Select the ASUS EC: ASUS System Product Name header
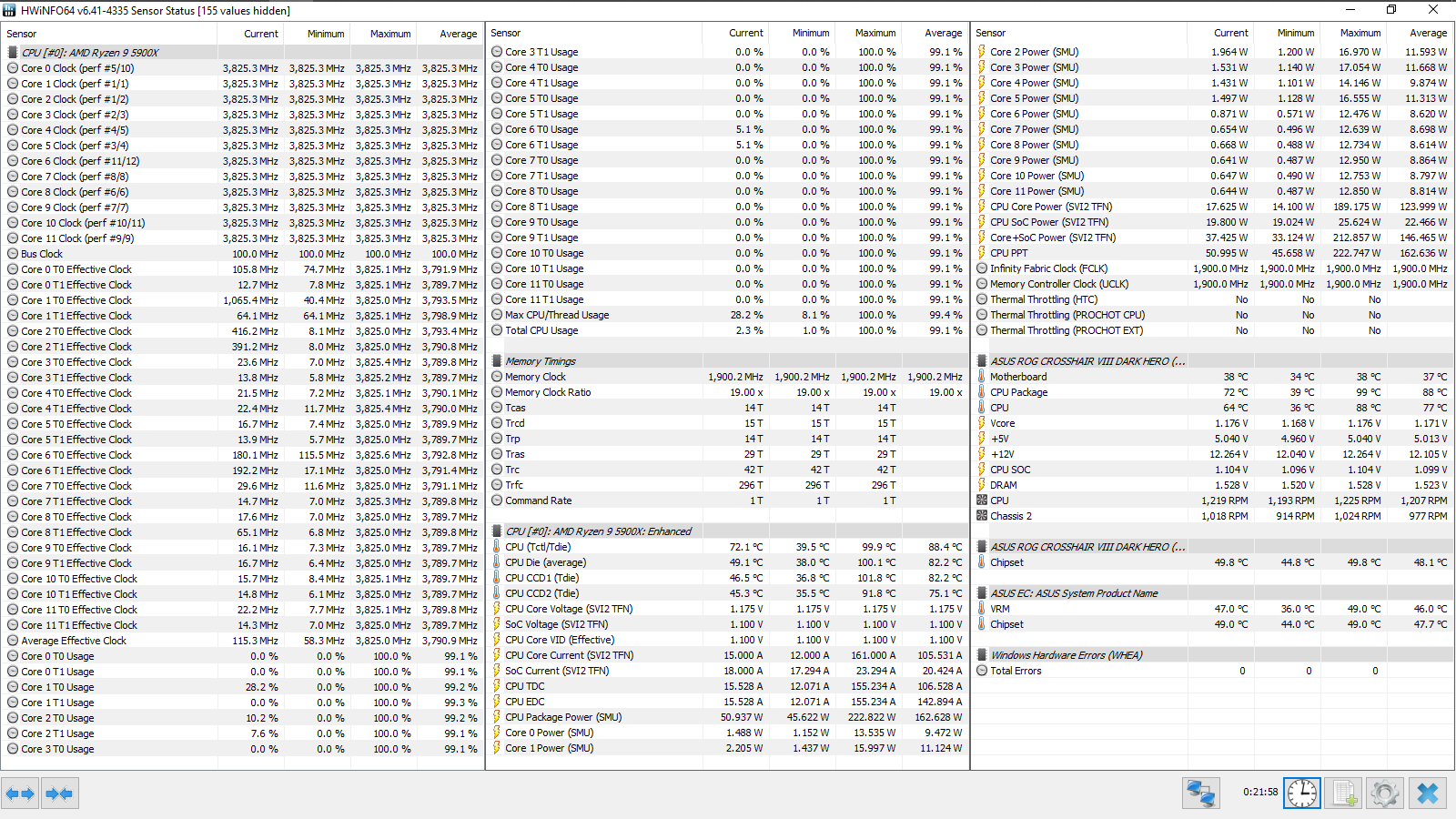This screenshot has width=1456, height=819. [x=1212, y=593]
